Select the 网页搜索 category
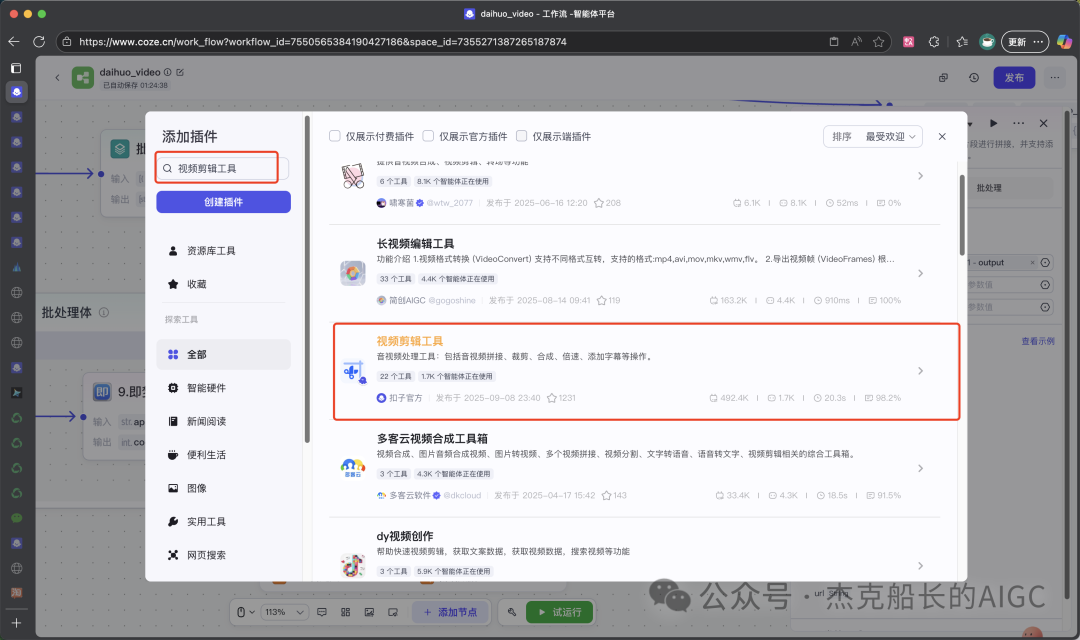The image size is (1080, 640). [x=223, y=555]
